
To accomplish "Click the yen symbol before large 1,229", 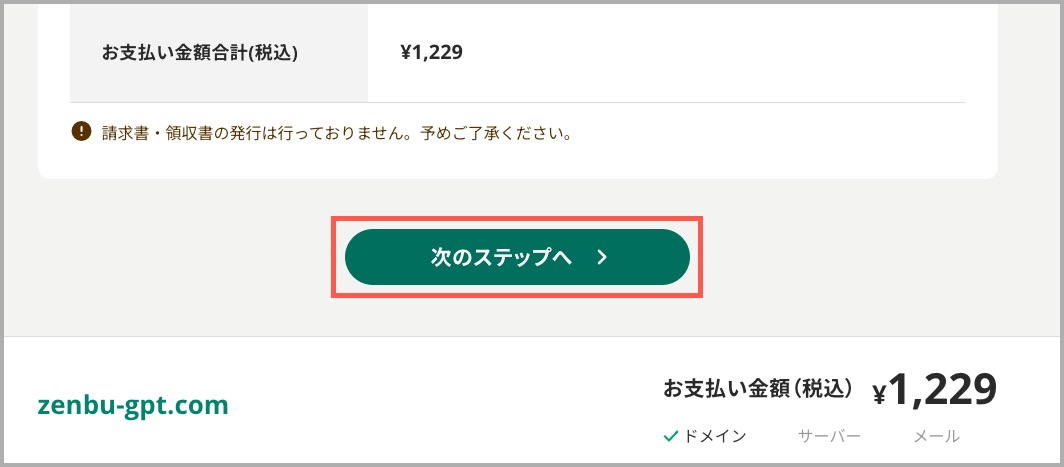I will tap(879, 394).
